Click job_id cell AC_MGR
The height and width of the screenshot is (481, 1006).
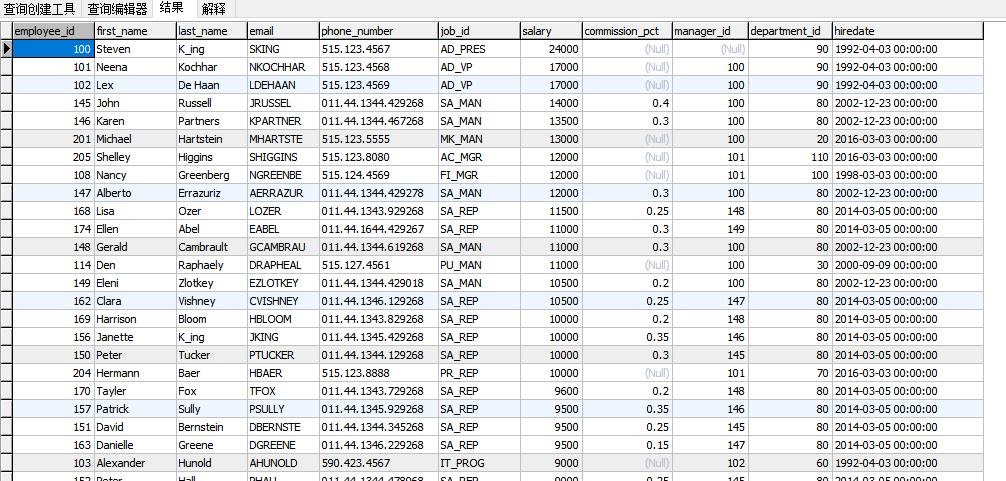479,157
